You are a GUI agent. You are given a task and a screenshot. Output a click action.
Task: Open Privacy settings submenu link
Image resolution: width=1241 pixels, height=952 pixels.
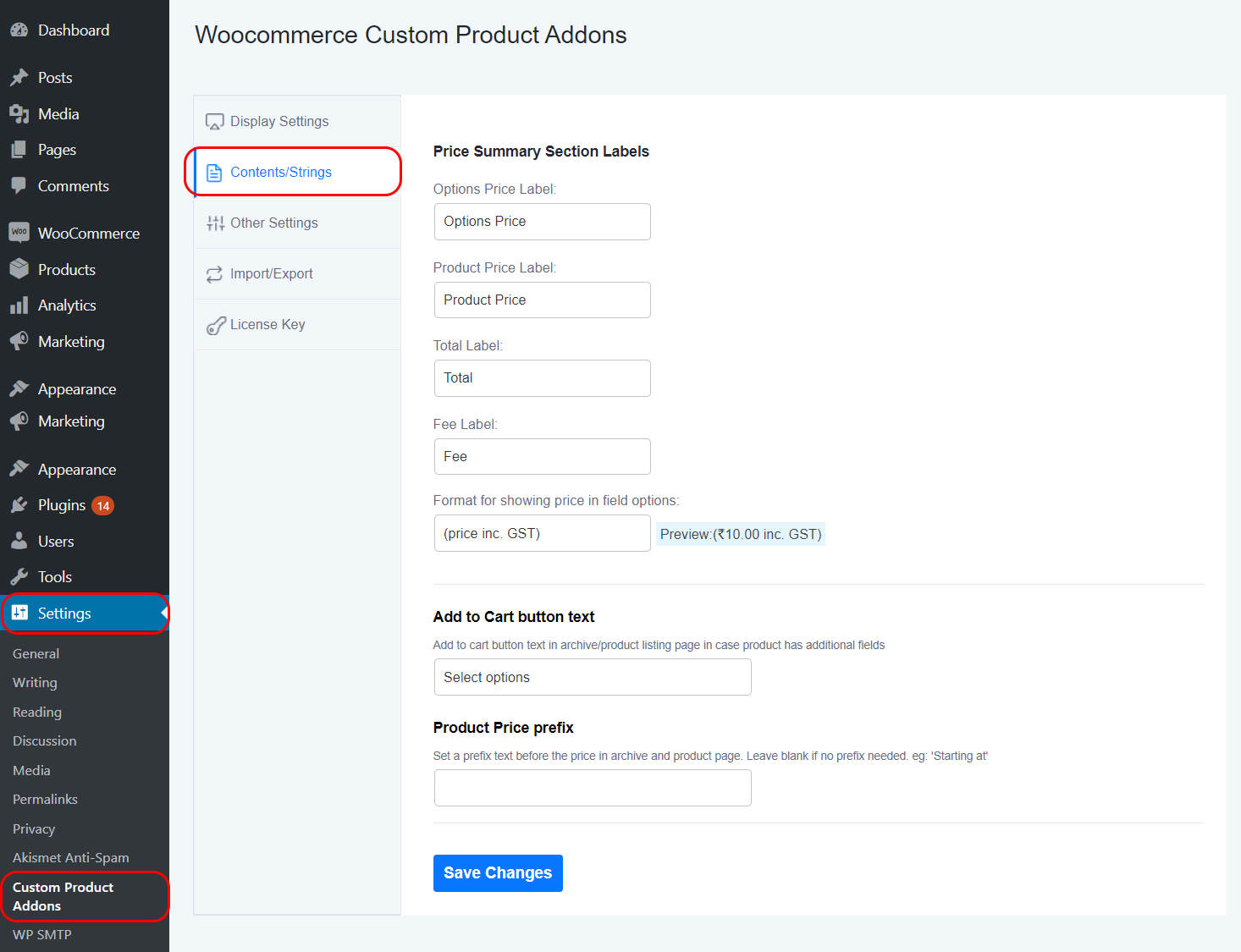click(34, 829)
